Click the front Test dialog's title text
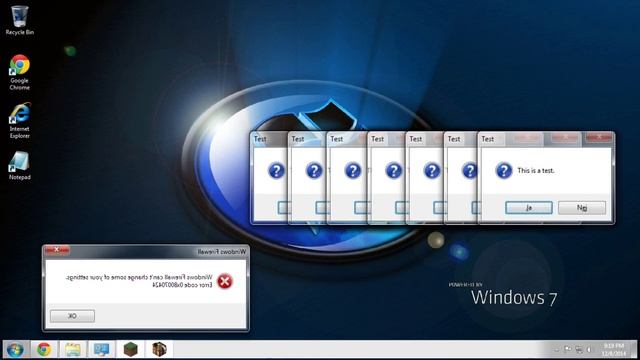The image size is (640, 360). click(x=487, y=139)
